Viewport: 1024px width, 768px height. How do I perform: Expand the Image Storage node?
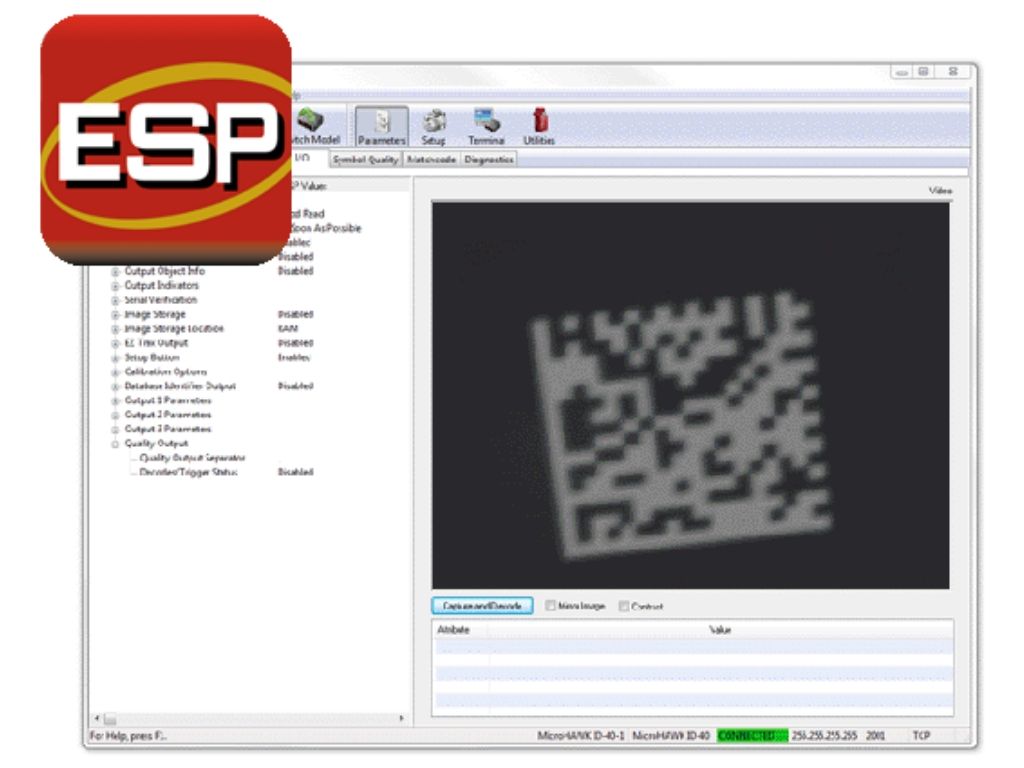click(115, 315)
